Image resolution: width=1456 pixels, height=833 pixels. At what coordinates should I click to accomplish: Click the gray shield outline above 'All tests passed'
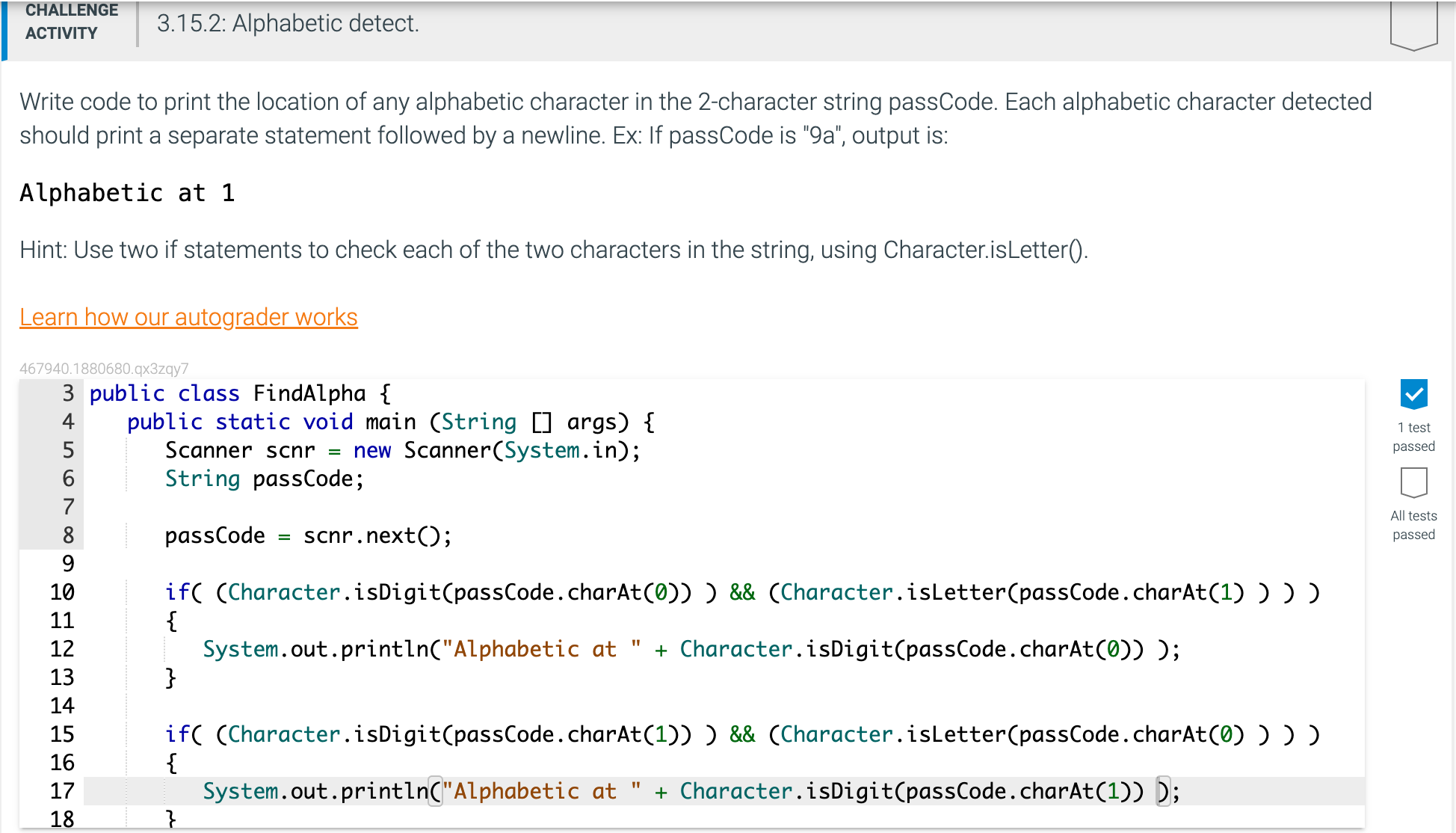1413,482
